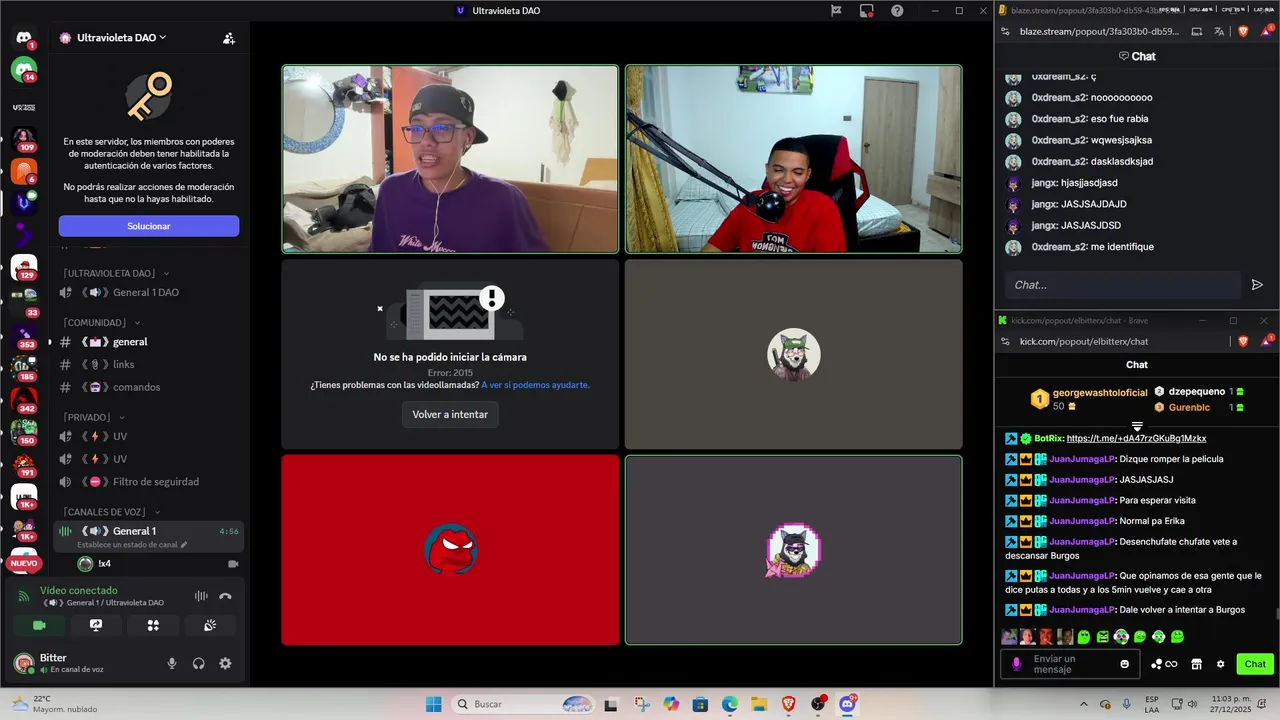Click the red-shirt participant video tile
1280x720 pixels.
(793, 159)
